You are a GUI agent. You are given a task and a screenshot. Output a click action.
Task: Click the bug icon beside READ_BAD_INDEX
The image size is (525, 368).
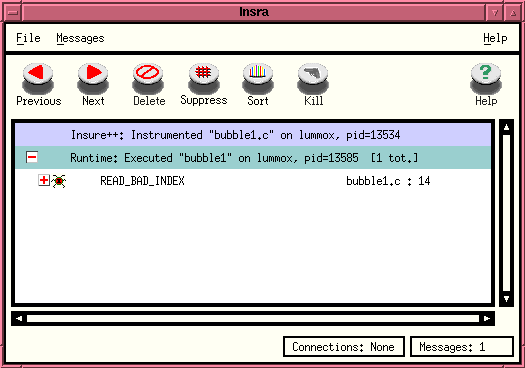(x=59, y=181)
